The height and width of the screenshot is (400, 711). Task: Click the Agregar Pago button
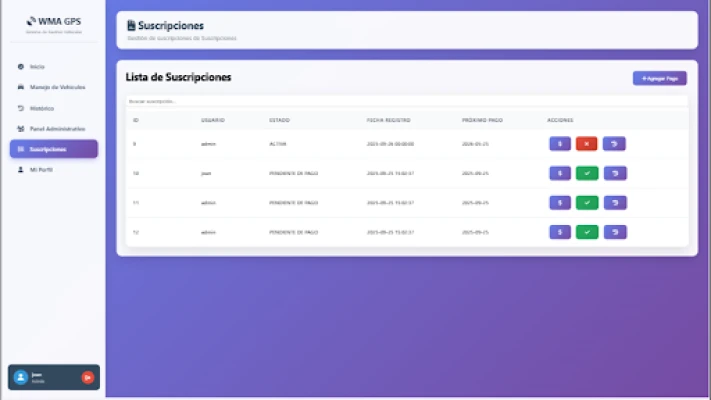click(x=659, y=78)
